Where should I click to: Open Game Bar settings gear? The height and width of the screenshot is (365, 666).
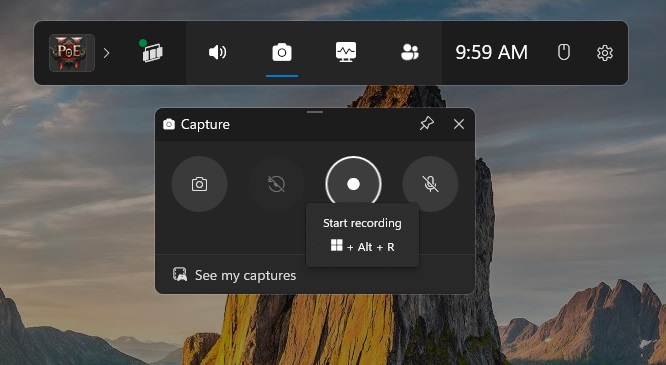click(605, 53)
